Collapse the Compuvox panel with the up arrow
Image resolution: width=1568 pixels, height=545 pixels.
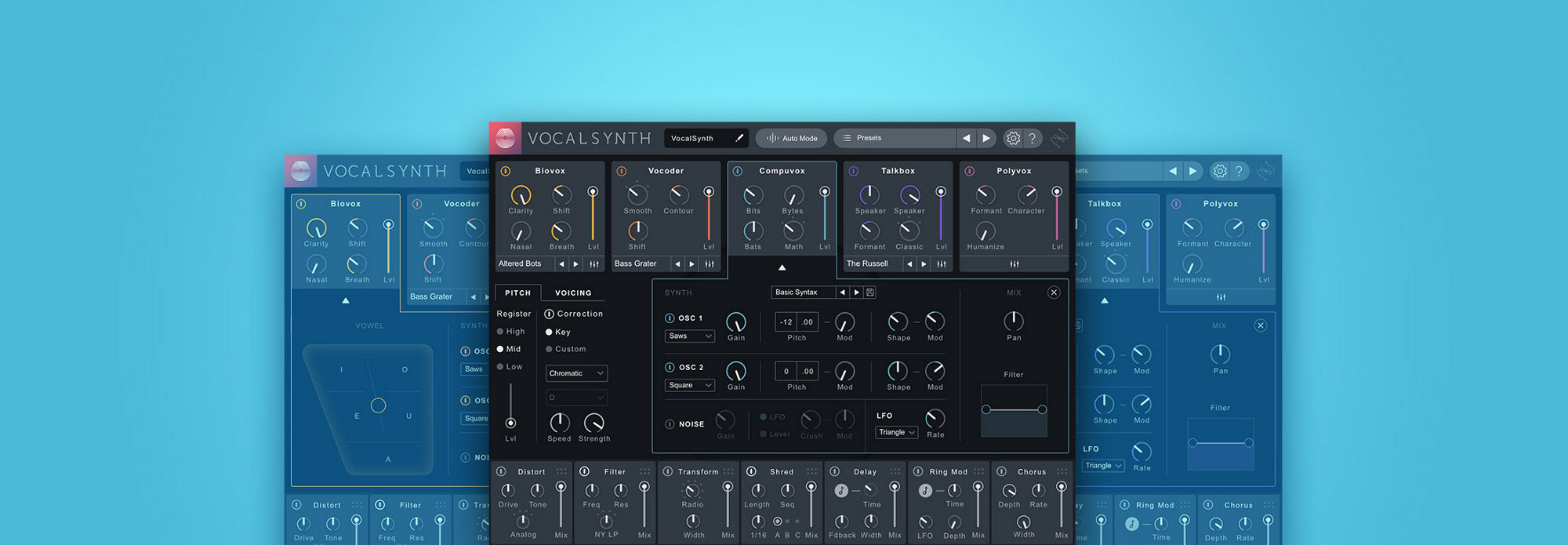click(x=782, y=267)
